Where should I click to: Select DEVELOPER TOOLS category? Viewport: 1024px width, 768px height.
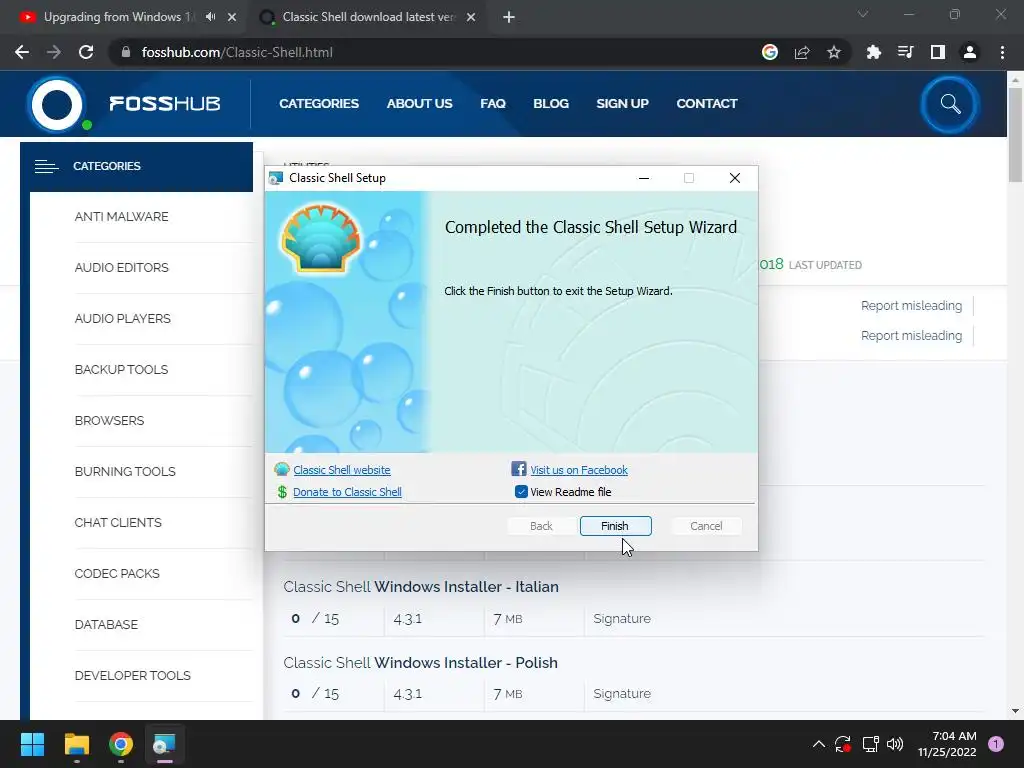pos(133,675)
